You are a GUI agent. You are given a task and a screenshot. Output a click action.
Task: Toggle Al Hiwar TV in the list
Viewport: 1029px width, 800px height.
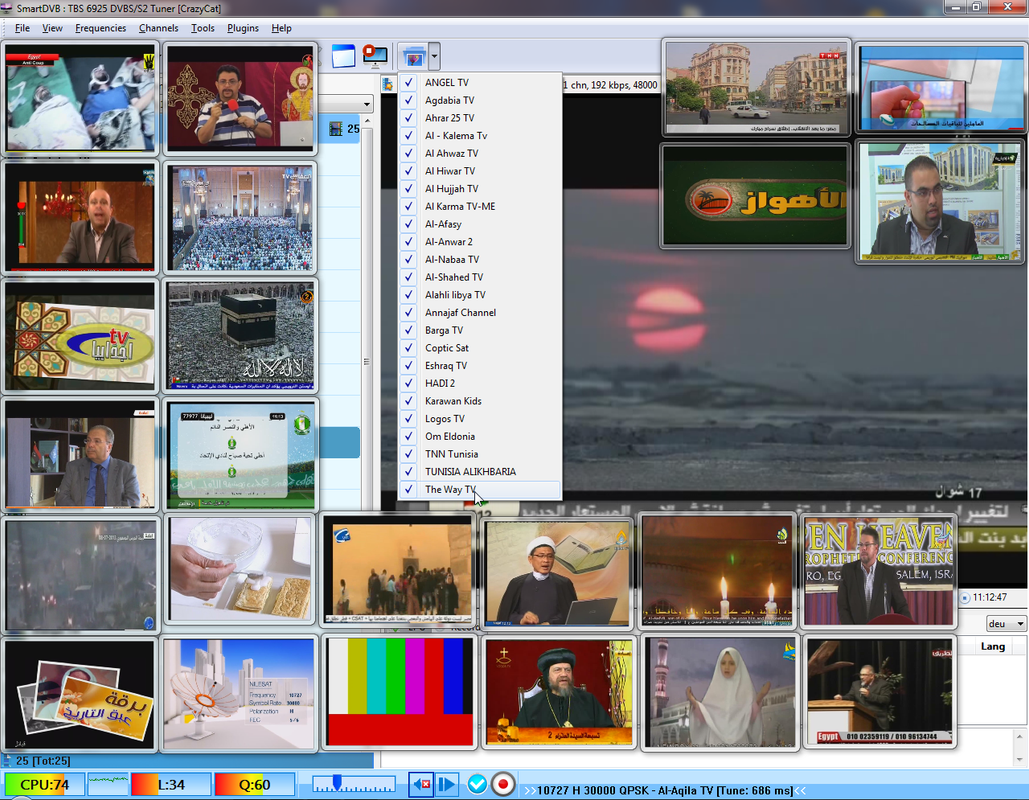480,171
